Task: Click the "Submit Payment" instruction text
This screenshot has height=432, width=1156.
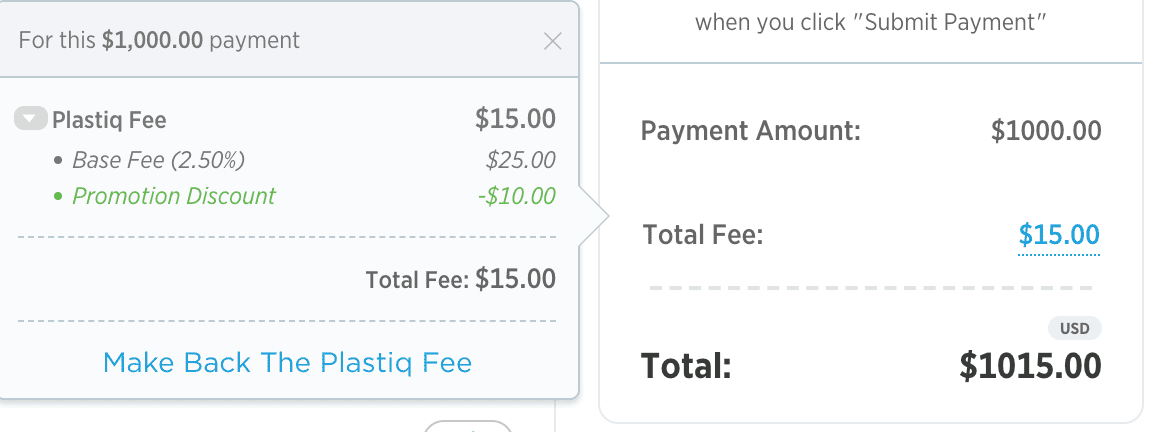Action: coord(870,22)
